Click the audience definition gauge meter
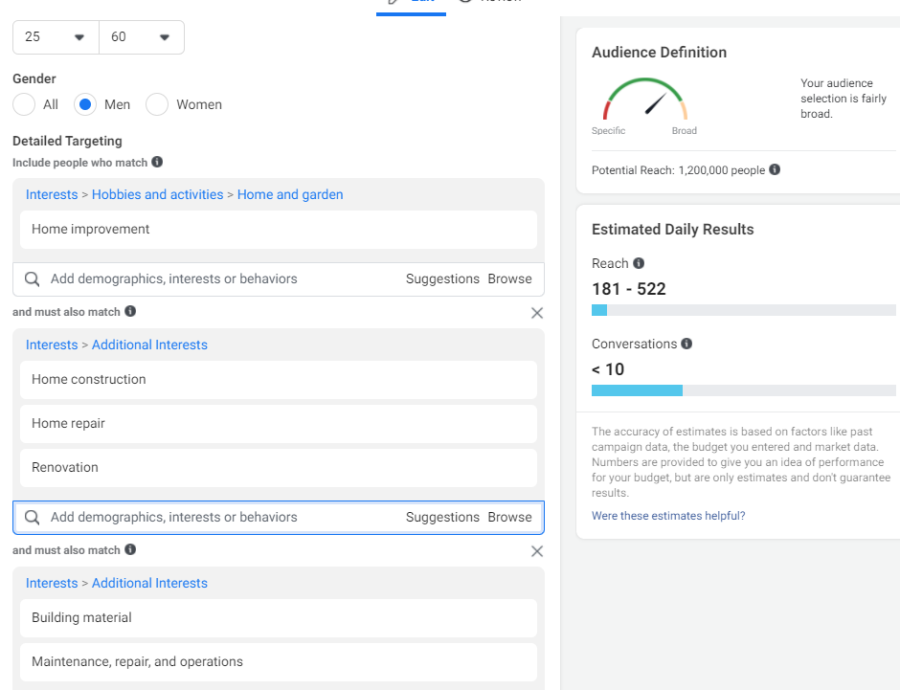This screenshot has height=690, width=900. click(644, 102)
